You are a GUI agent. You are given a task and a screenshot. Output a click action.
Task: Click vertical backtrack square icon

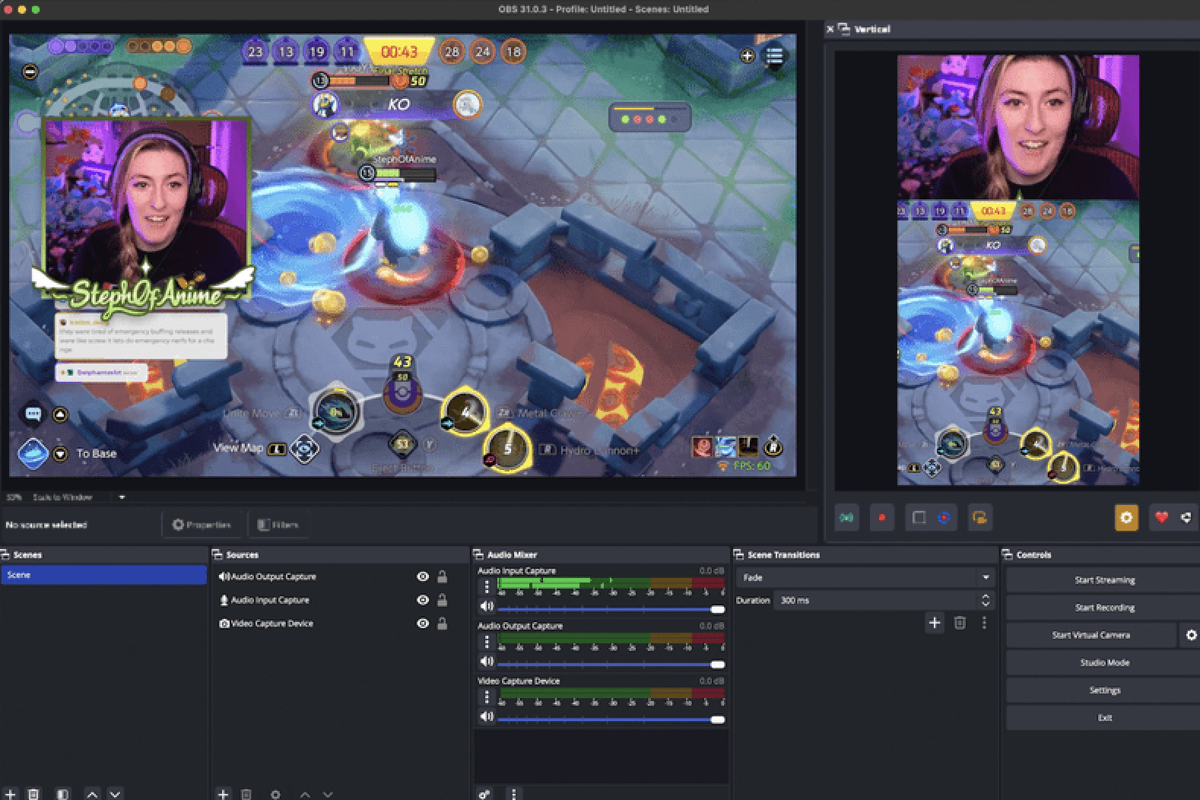pos(918,518)
